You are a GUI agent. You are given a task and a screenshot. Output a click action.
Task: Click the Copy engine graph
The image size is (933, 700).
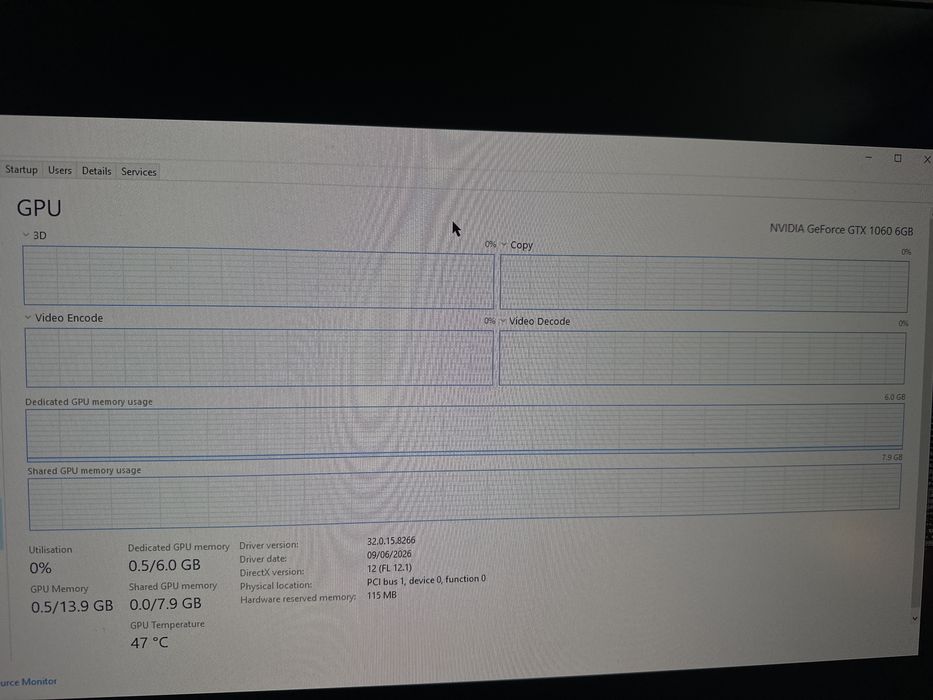[704, 283]
